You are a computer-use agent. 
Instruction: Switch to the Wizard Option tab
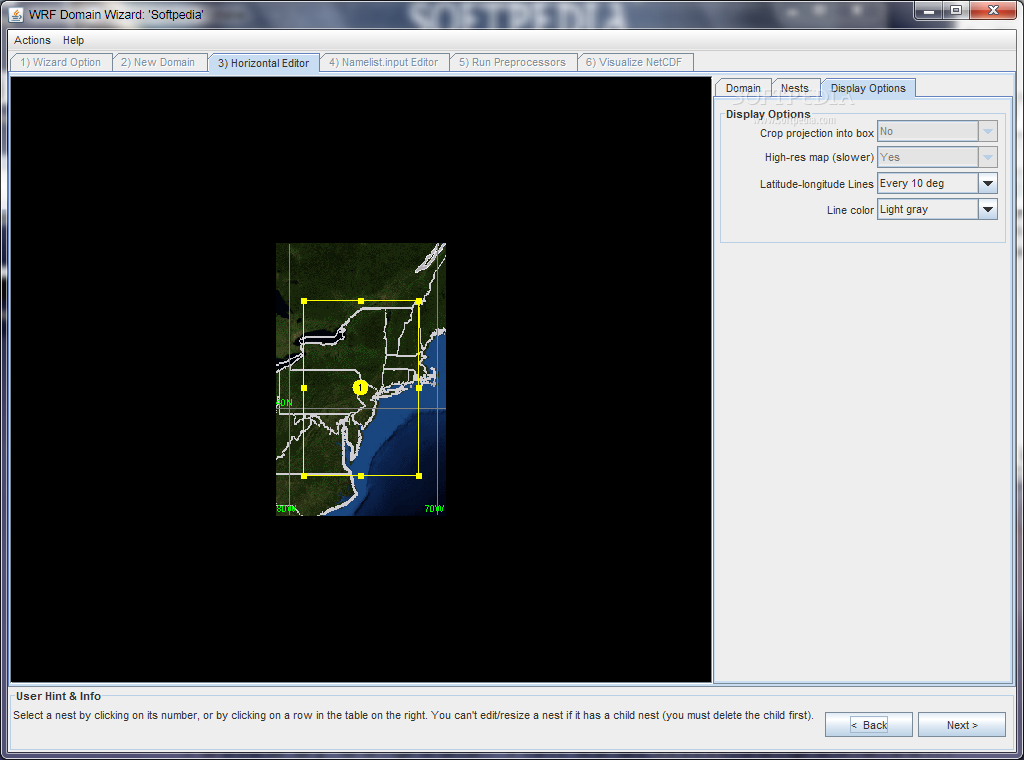(60, 62)
